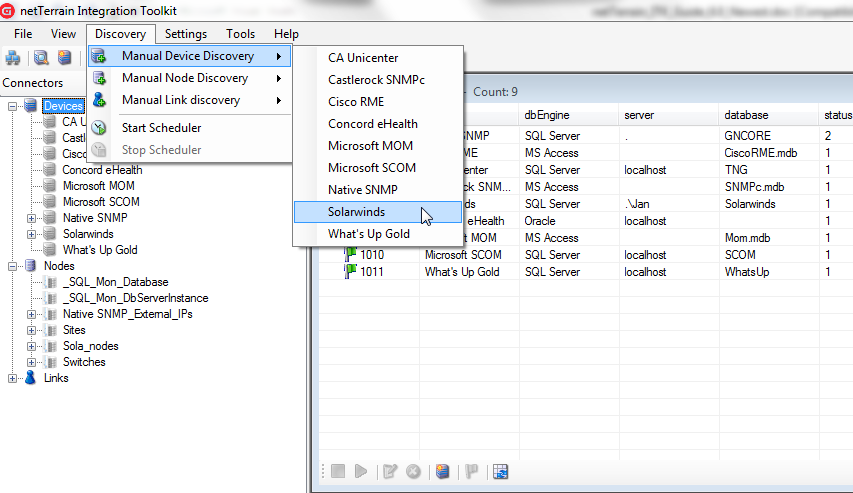
Task: Select the What's Up Gold table row
Action: [x=461, y=272]
